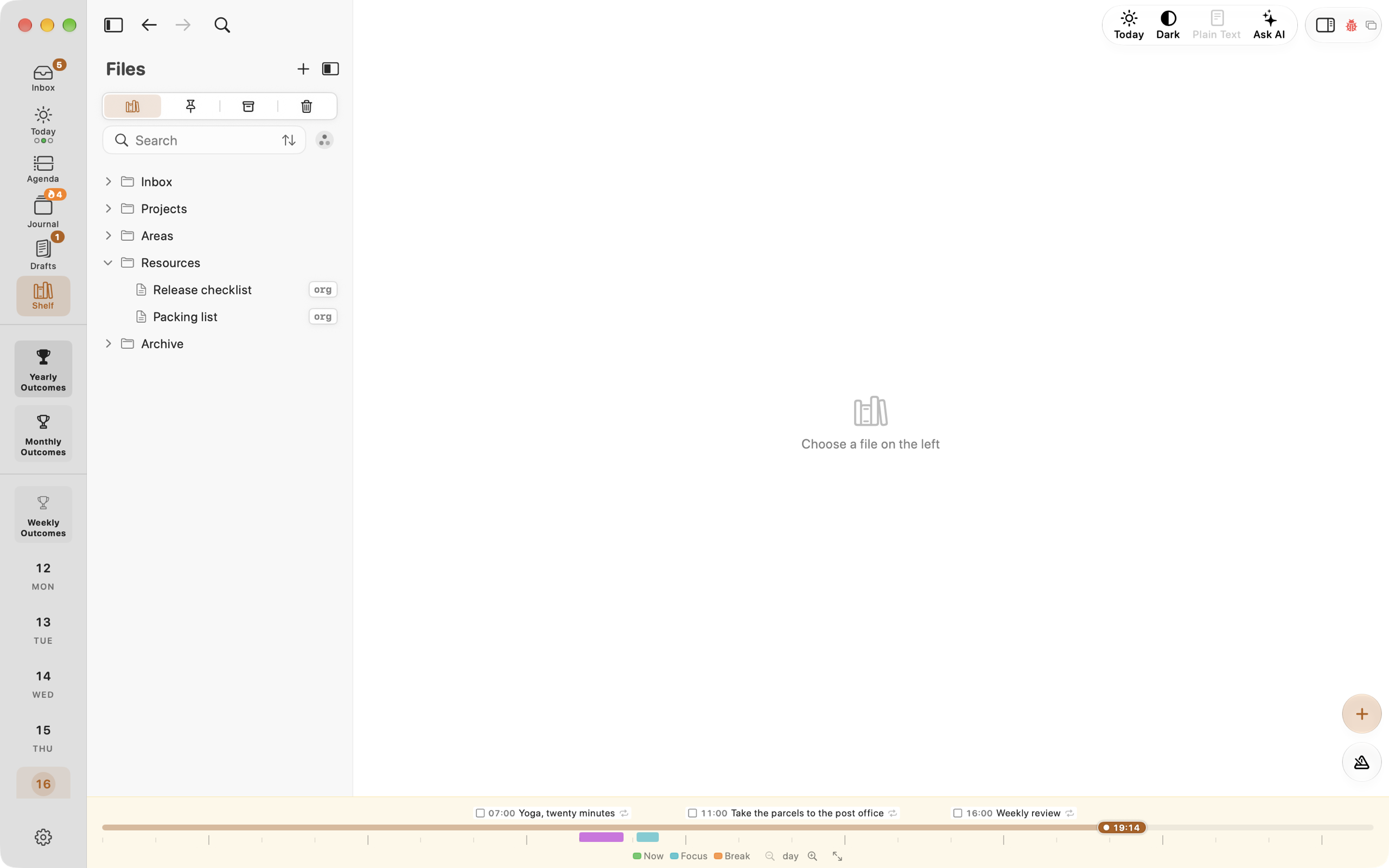Open the Inbox sidebar icon

[x=43, y=78]
